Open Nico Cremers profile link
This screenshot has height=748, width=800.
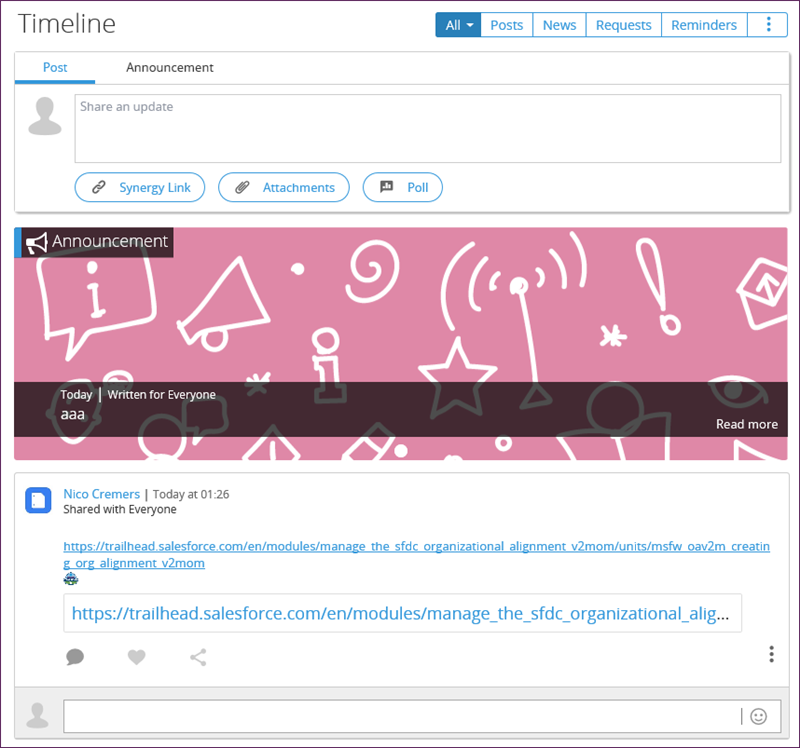click(x=102, y=494)
